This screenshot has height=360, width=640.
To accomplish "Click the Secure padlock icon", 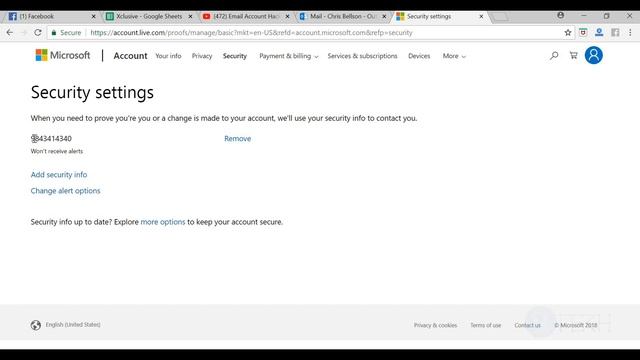I will [x=53, y=33].
